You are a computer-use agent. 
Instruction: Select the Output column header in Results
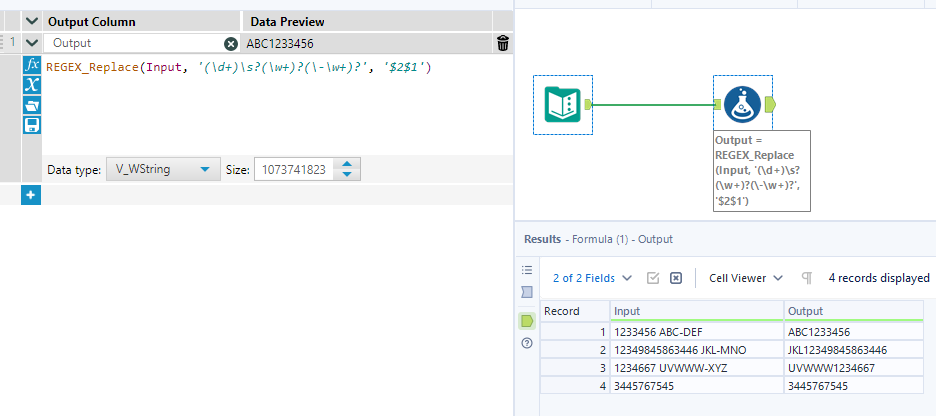[x=854, y=311]
